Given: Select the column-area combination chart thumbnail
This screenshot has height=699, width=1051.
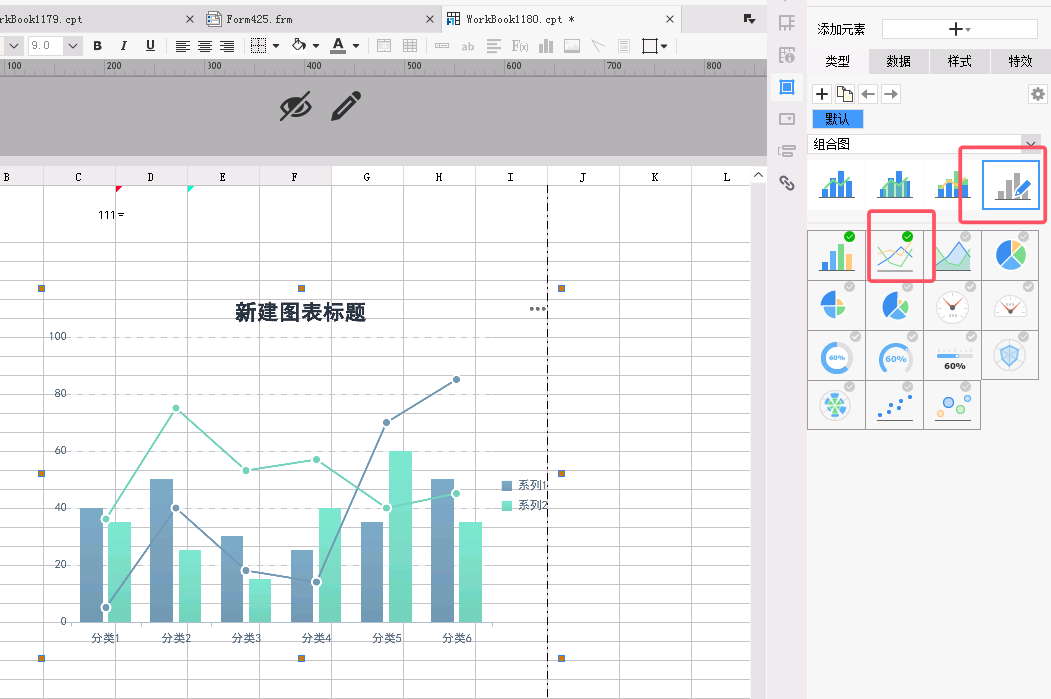Looking at the screenshot, I should point(894,184).
